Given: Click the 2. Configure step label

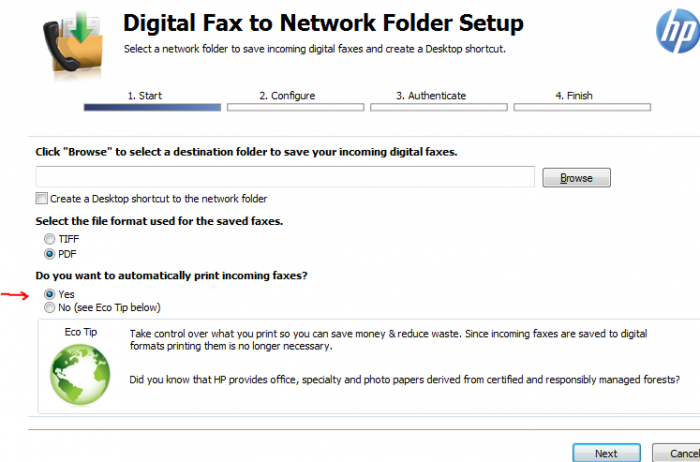Looking at the screenshot, I should coord(287,96).
